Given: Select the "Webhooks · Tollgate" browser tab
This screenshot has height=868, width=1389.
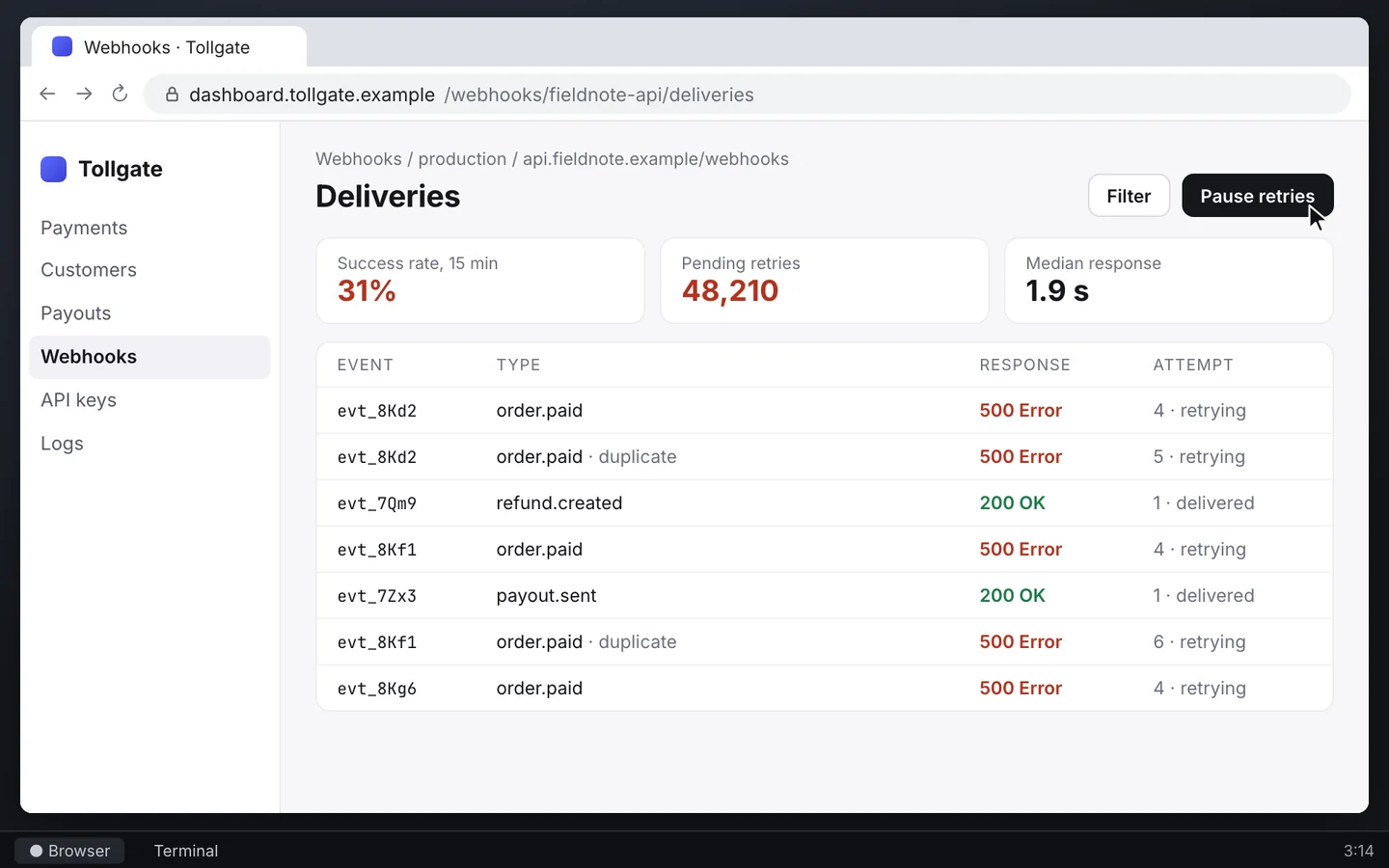Looking at the screenshot, I should [x=169, y=47].
